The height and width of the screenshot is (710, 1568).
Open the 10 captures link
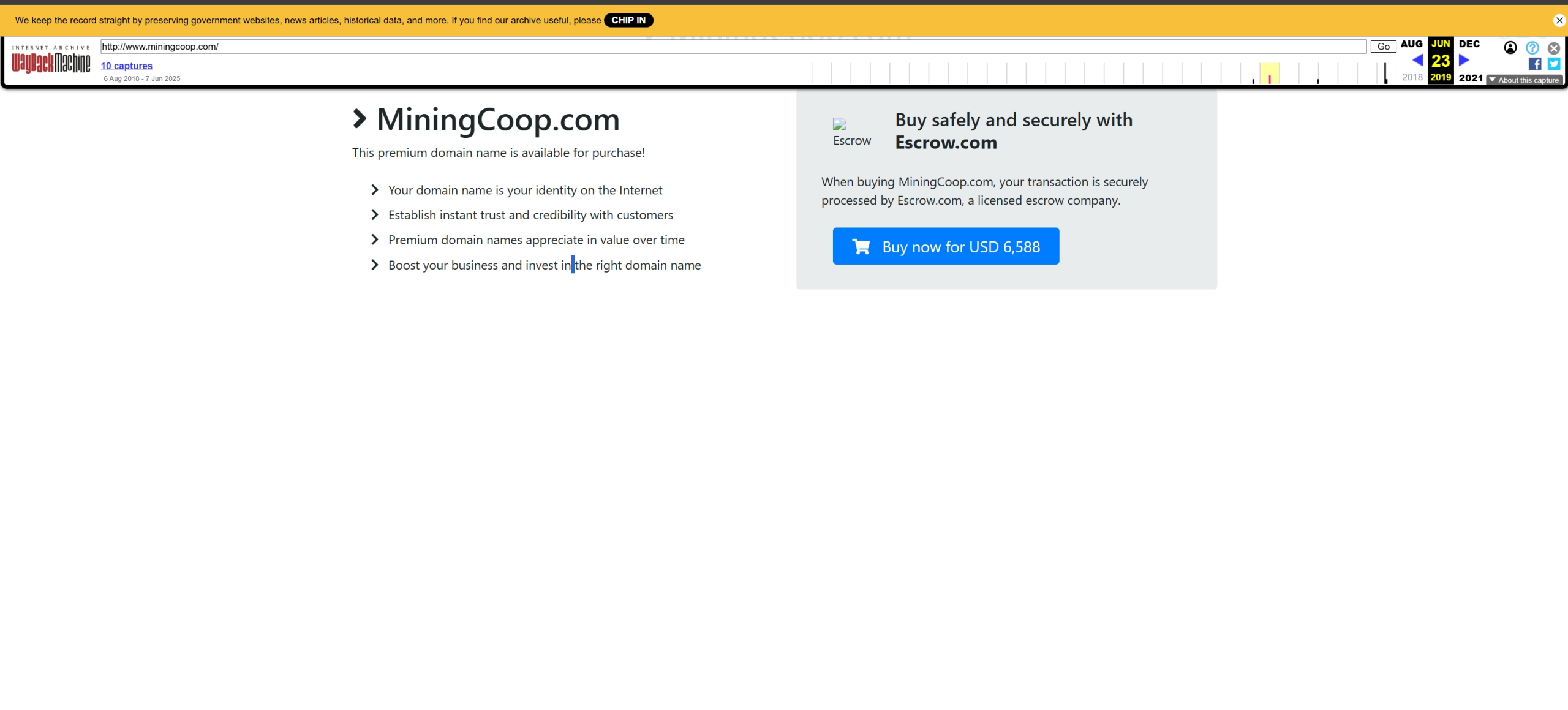tap(127, 66)
